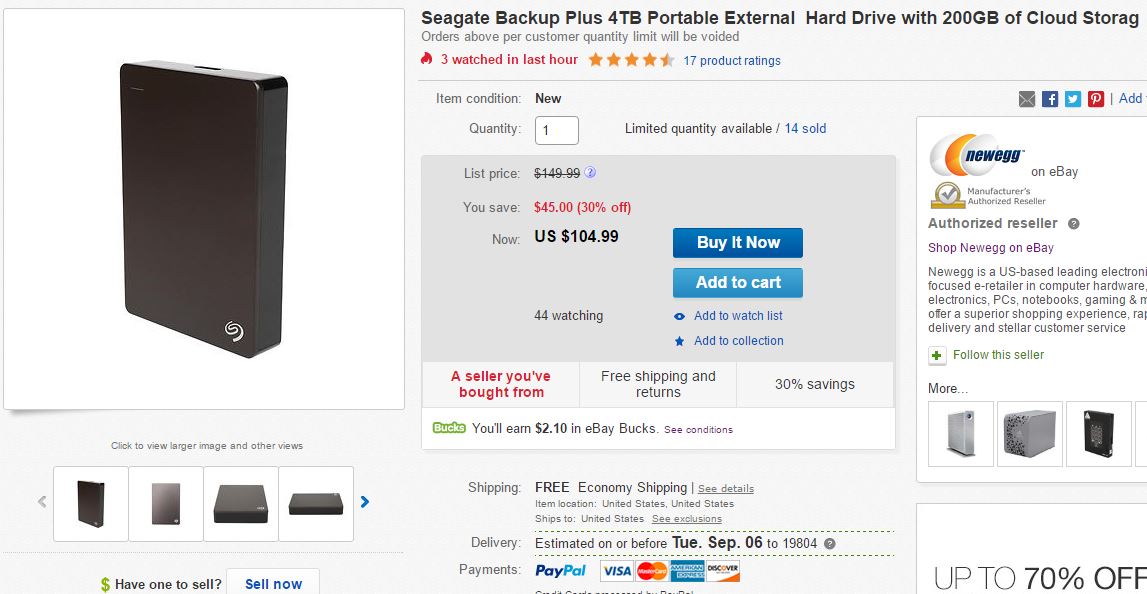This screenshot has width=1147, height=594.
Task: Share listing via email envelope icon
Action: [x=1027, y=99]
